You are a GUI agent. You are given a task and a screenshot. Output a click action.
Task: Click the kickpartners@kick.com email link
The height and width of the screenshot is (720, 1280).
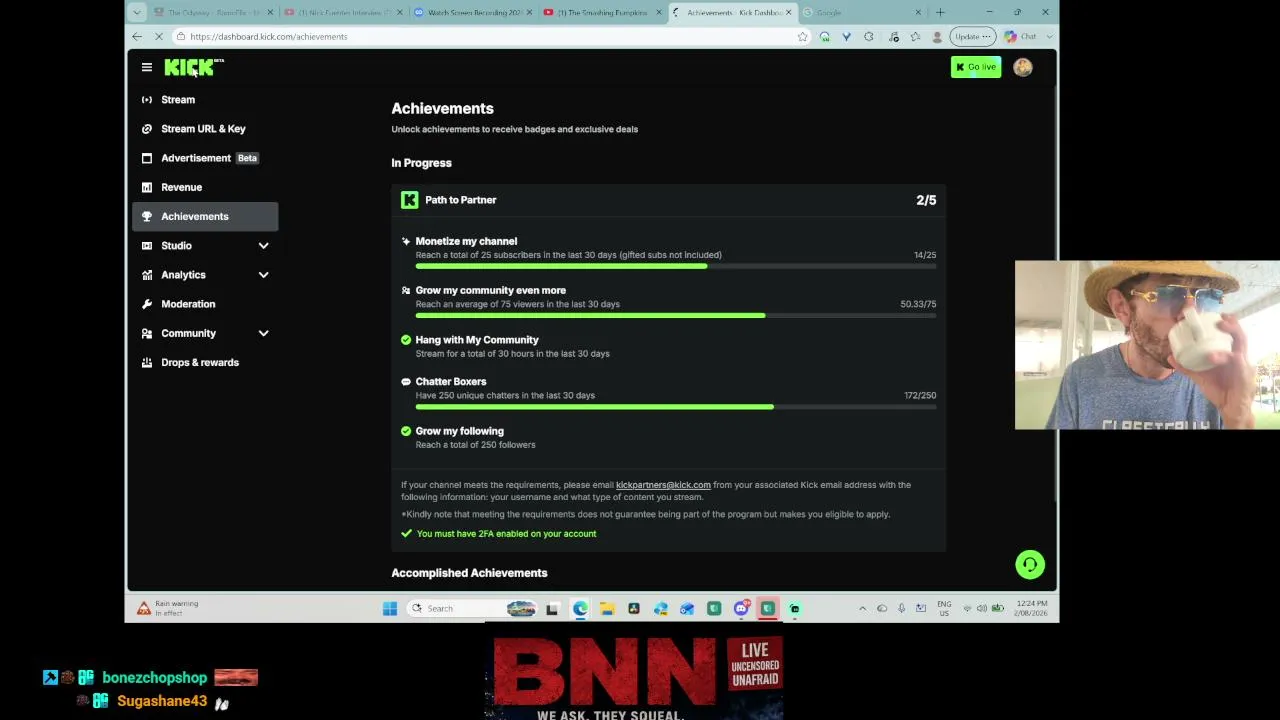pos(663,485)
